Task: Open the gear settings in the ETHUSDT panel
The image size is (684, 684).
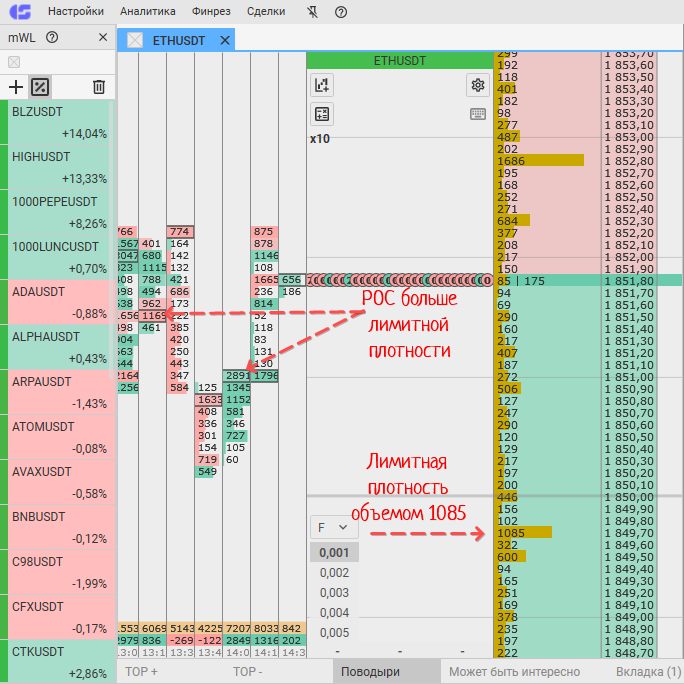Action: 477,85
